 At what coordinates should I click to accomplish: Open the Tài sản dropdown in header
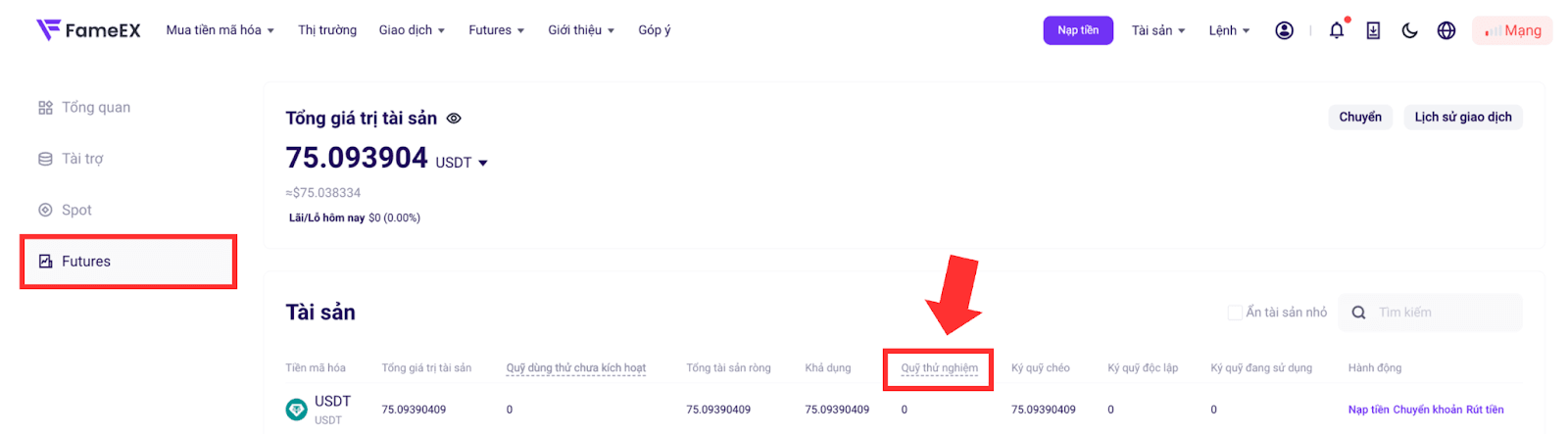pyautogui.click(x=1158, y=30)
